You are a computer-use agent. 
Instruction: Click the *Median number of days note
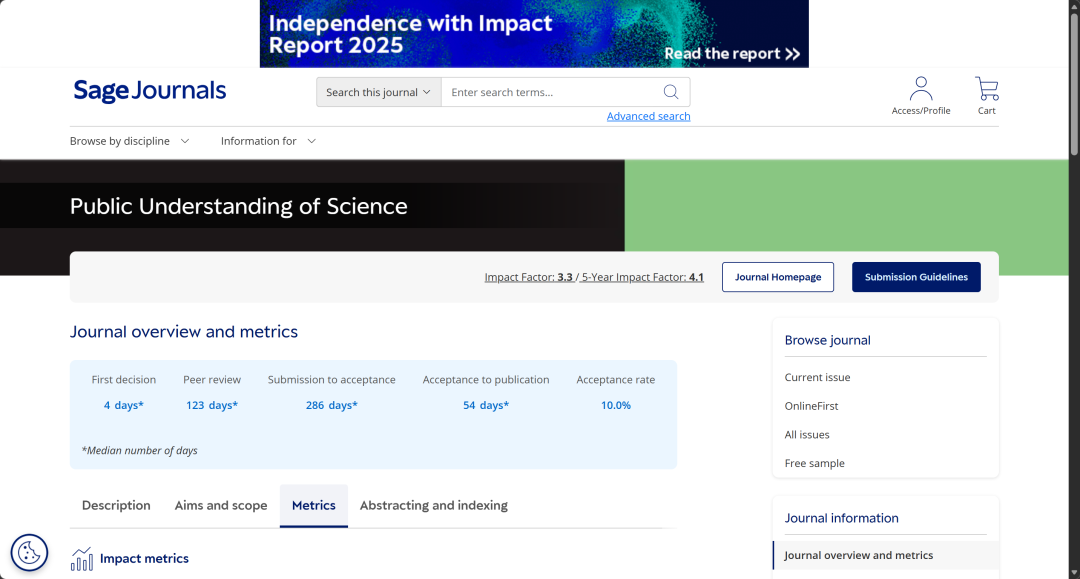[139, 450]
